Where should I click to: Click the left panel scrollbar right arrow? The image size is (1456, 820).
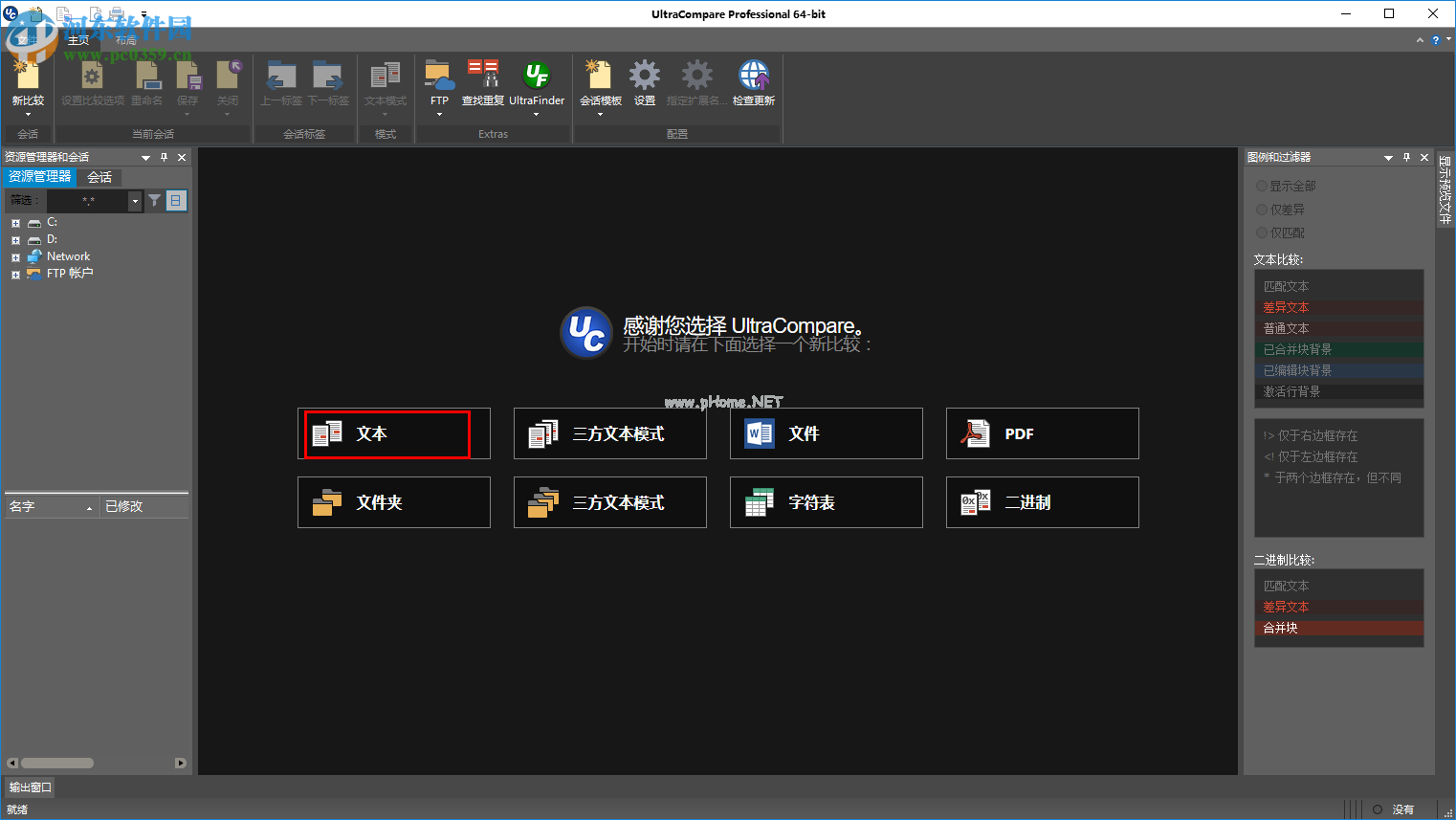[x=180, y=763]
